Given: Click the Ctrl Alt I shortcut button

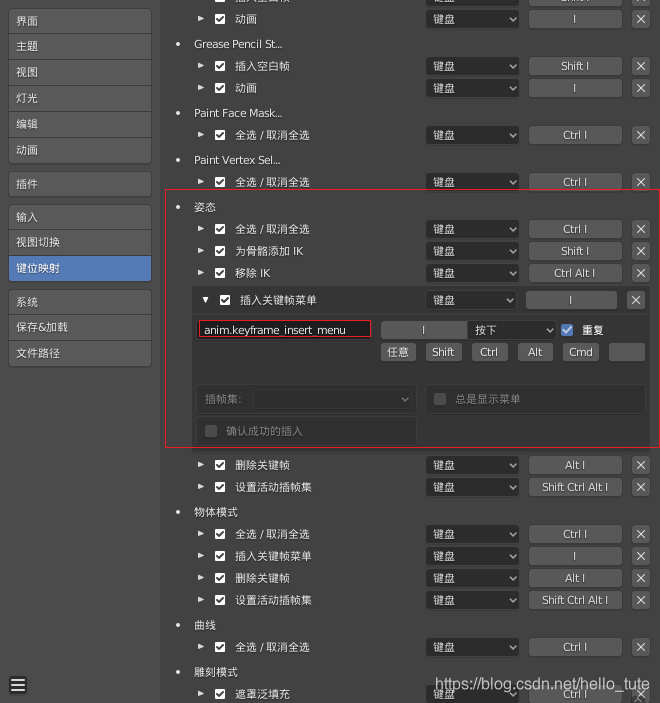Looking at the screenshot, I should [x=575, y=273].
